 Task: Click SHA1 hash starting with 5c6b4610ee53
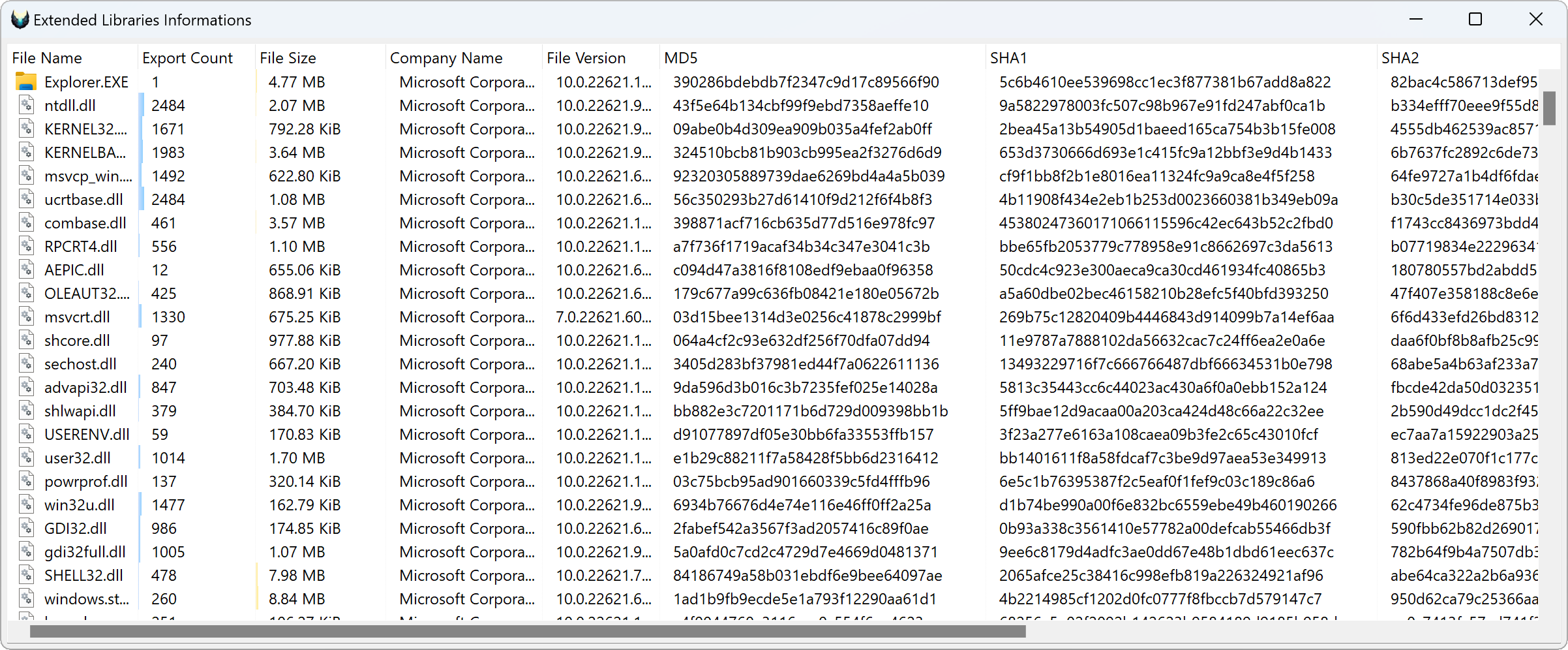tap(1165, 82)
